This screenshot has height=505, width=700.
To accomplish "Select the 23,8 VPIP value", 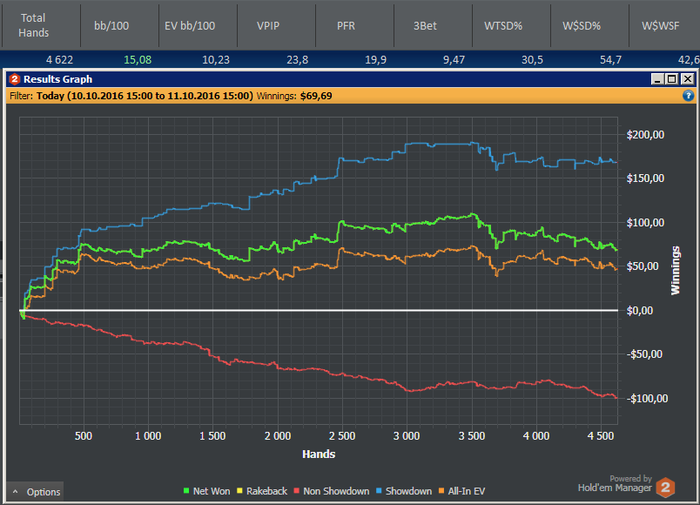I will pyautogui.click(x=297, y=60).
